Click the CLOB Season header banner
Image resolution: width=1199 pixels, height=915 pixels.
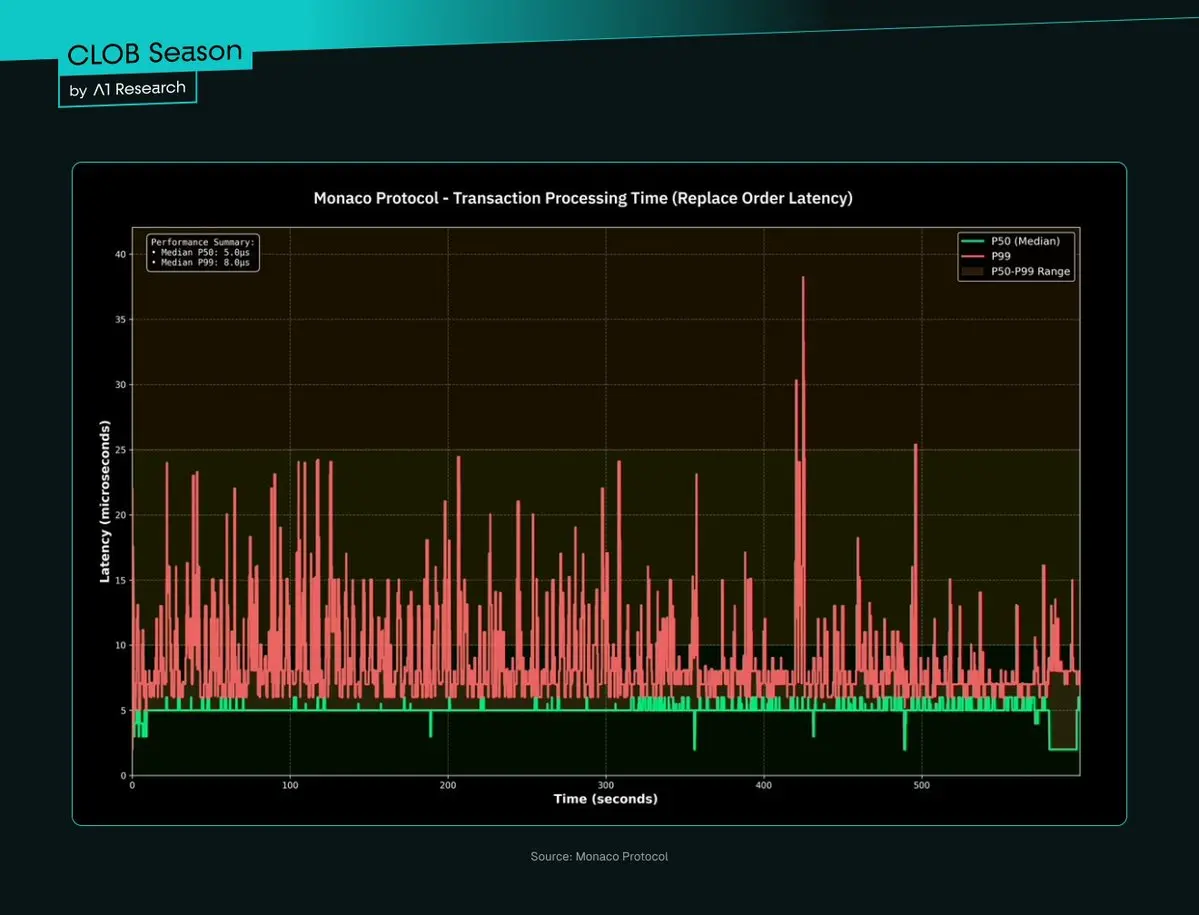(x=155, y=53)
